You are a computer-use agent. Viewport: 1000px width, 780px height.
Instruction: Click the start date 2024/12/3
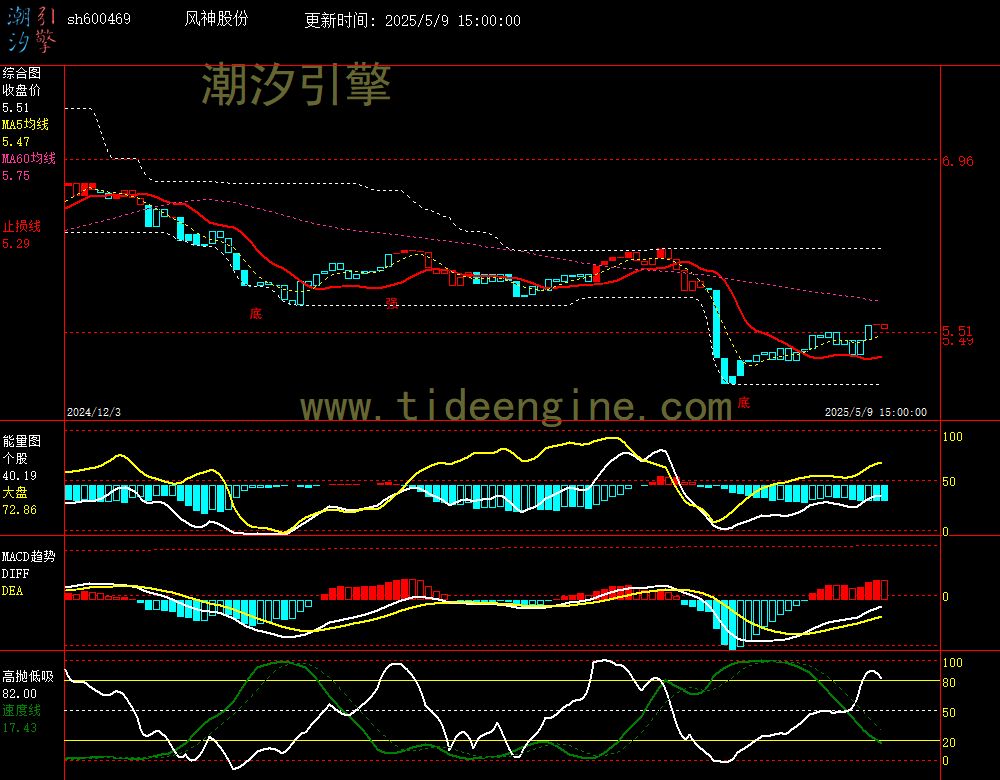[x=94, y=412]
